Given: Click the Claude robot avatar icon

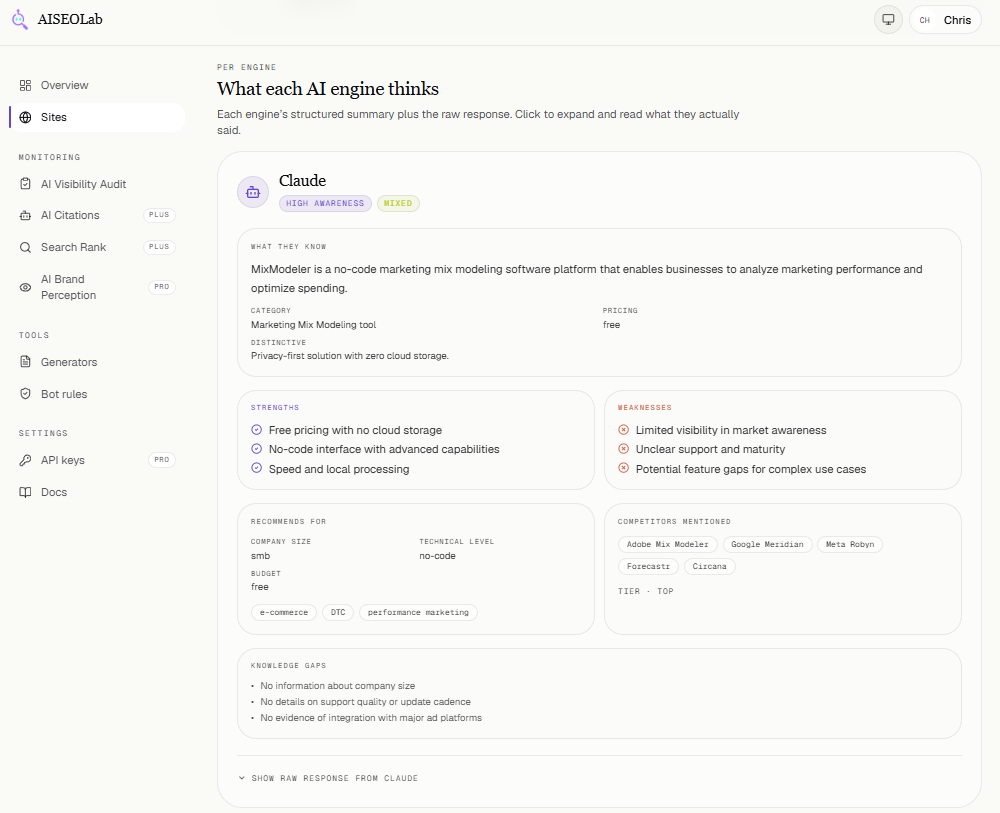Looking at the screenshot, I should click(253, 192).
